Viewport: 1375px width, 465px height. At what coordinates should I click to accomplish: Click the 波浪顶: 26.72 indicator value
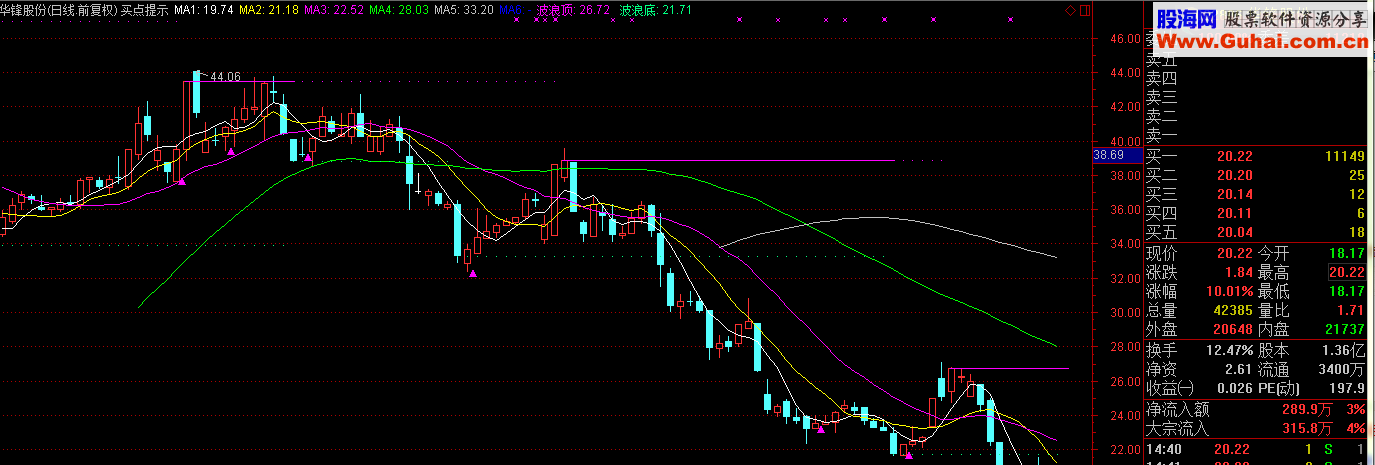(574, 9)
